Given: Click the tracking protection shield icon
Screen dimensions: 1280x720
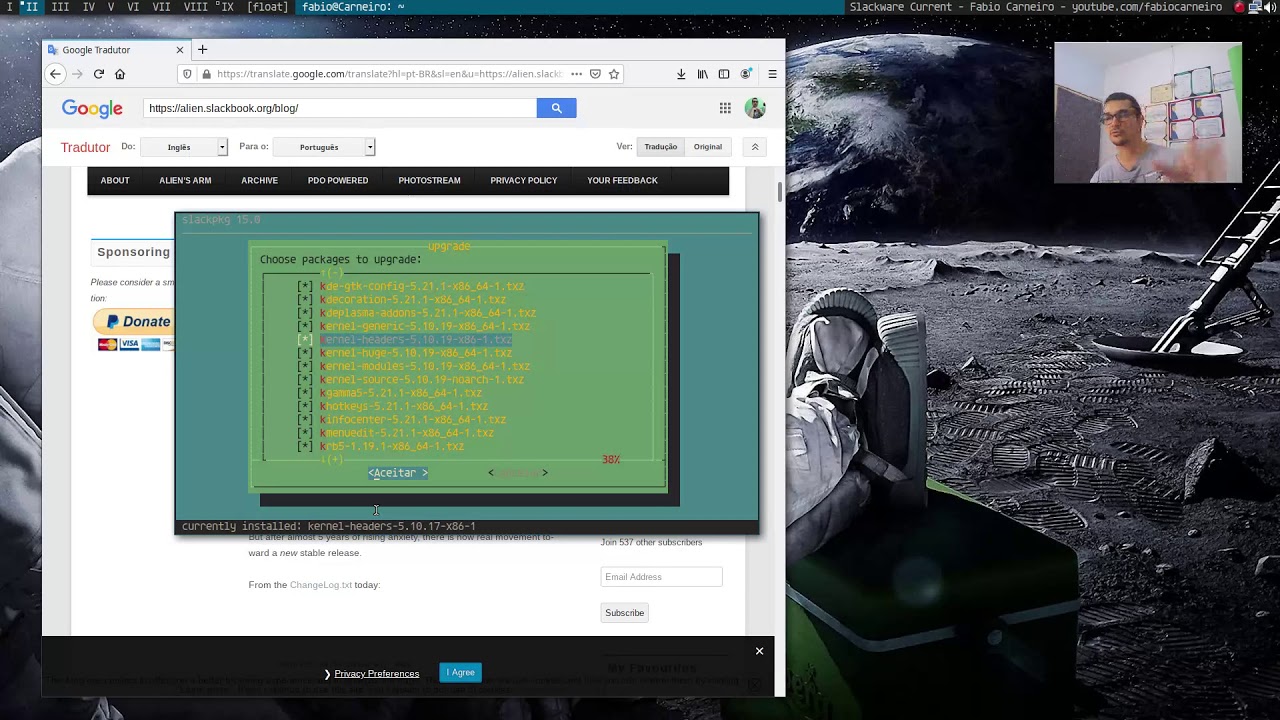Looking at the screenshot, I should 186,74.
